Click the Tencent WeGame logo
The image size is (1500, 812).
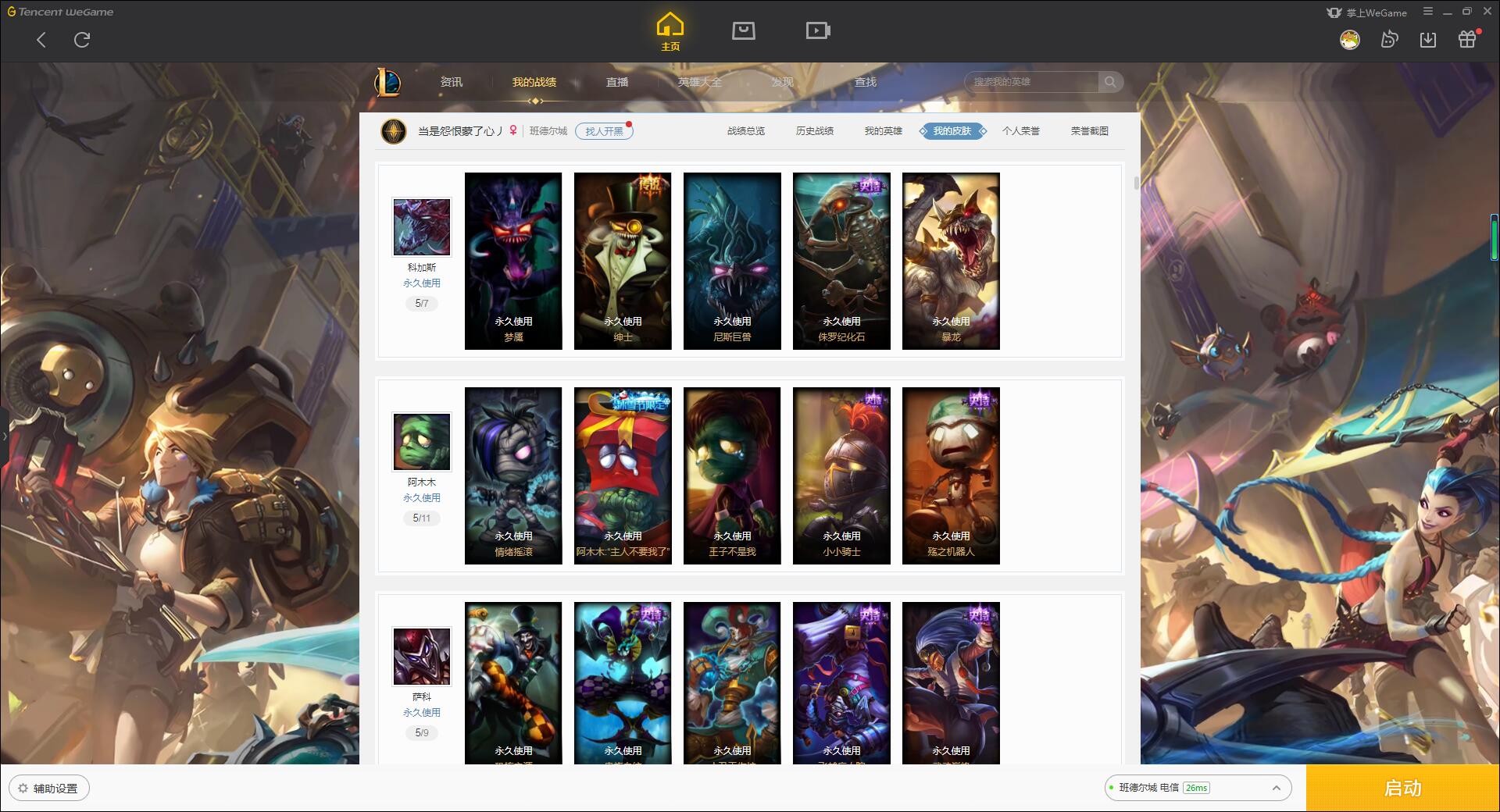click(60, 12)
